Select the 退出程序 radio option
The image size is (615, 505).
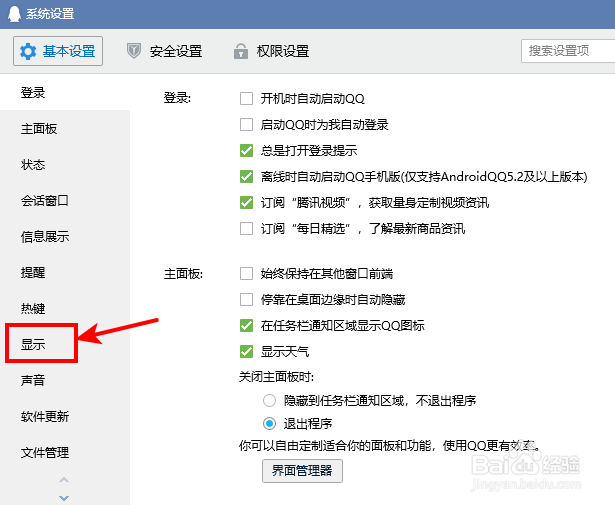269,423
